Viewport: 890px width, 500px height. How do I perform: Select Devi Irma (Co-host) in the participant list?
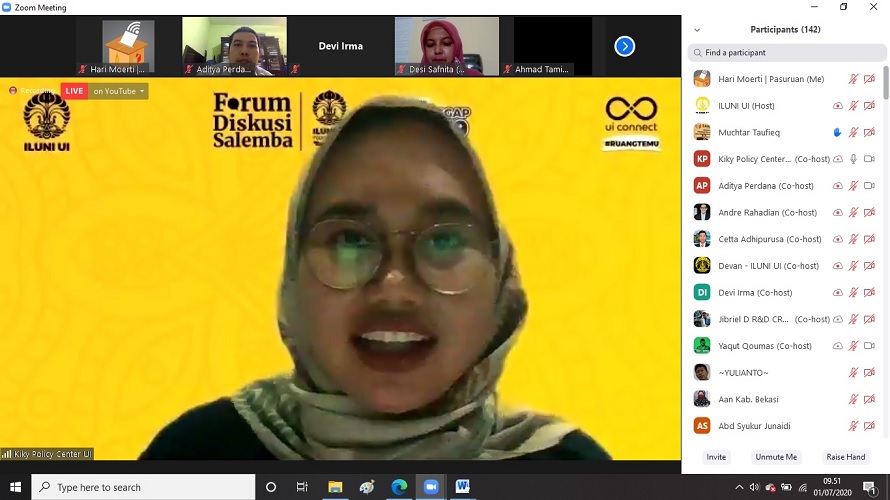pyautogui.click(x=755, y=293)
